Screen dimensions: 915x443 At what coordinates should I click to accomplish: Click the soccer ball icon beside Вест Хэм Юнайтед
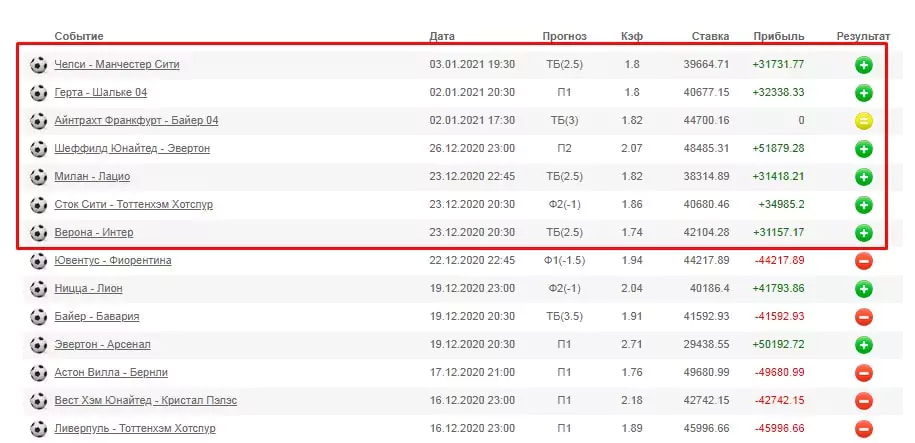39,401
